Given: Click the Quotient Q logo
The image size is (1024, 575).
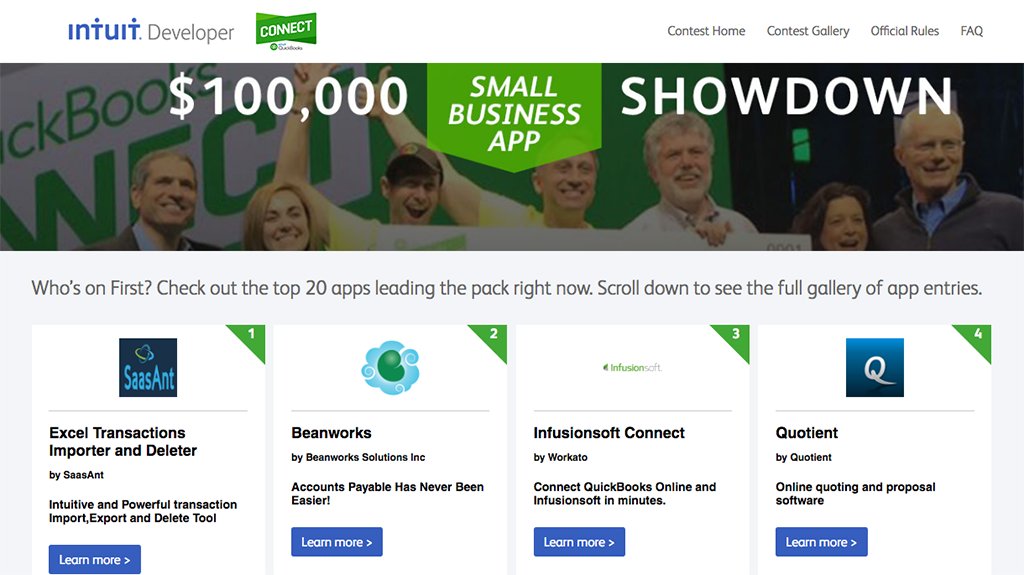Looking at the screenshot, I should [874, 367].
